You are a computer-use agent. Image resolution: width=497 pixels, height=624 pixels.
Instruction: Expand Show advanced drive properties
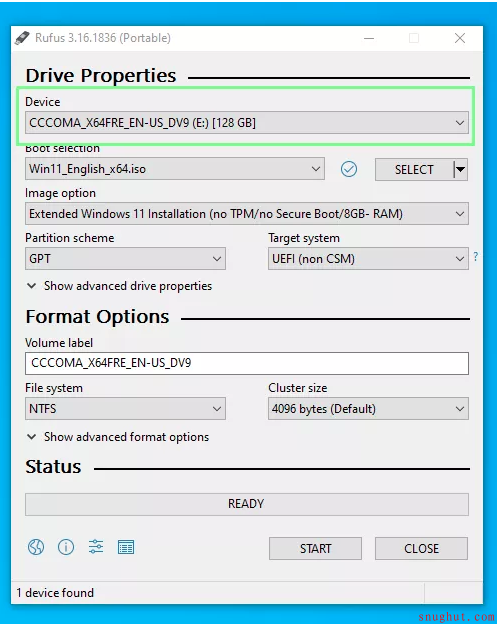pos(119,286)
